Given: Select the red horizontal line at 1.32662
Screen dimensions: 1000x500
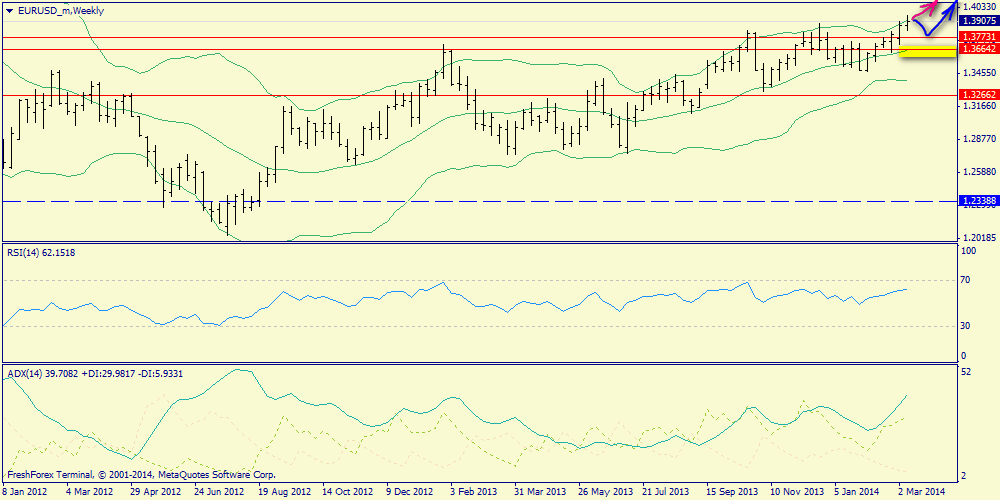Looking at the screenshot, I should pyautogui.click(x=480, y=95).
